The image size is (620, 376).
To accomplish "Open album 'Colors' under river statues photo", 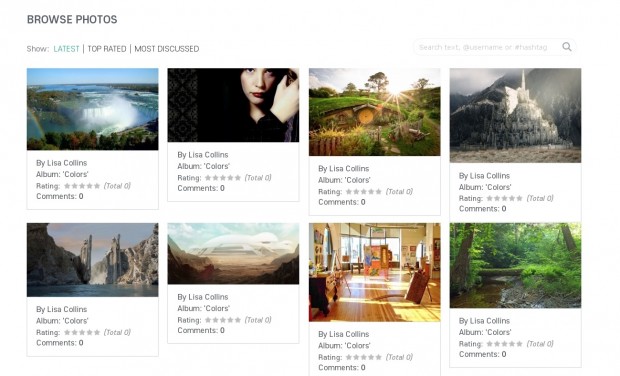I will pyautogui.click(x=62, y=321).
